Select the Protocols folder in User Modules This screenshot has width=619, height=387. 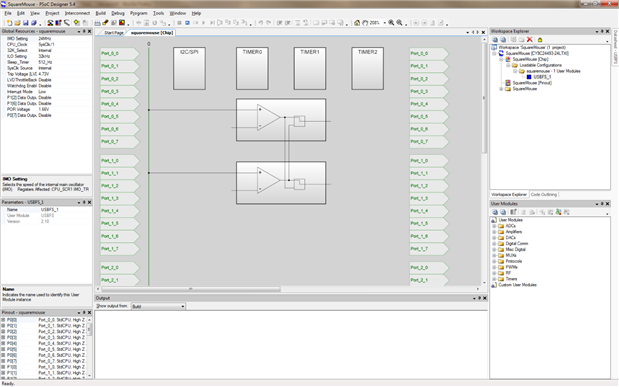514,261
